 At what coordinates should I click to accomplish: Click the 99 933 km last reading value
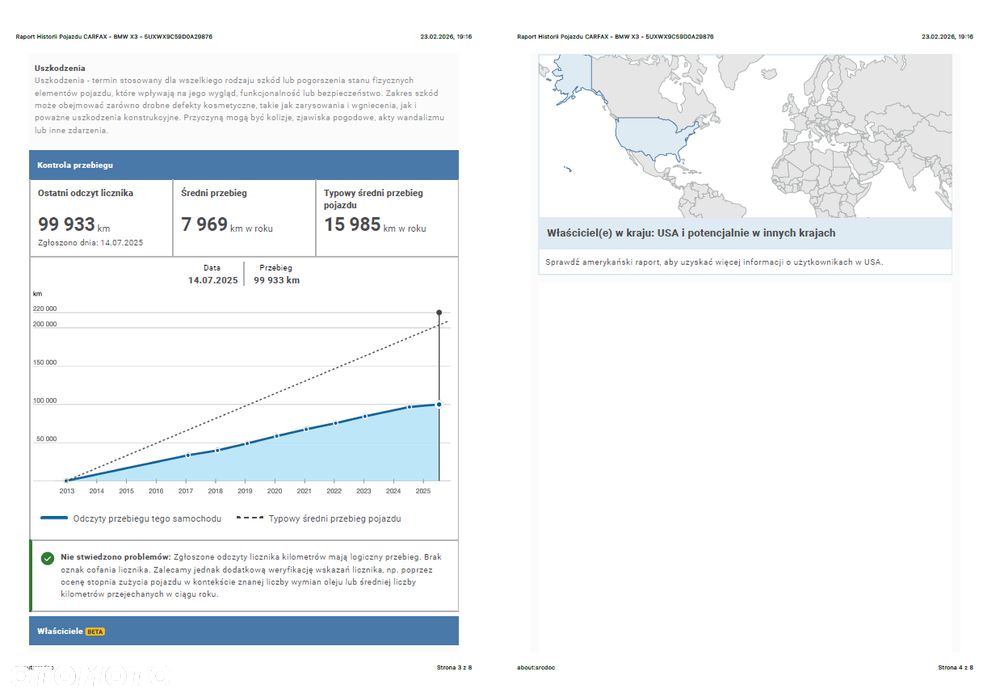(74, 225)
